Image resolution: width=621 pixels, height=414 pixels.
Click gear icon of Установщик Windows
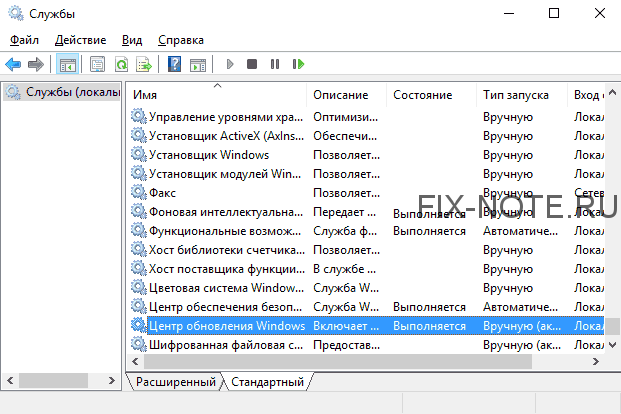coord(139,155)
